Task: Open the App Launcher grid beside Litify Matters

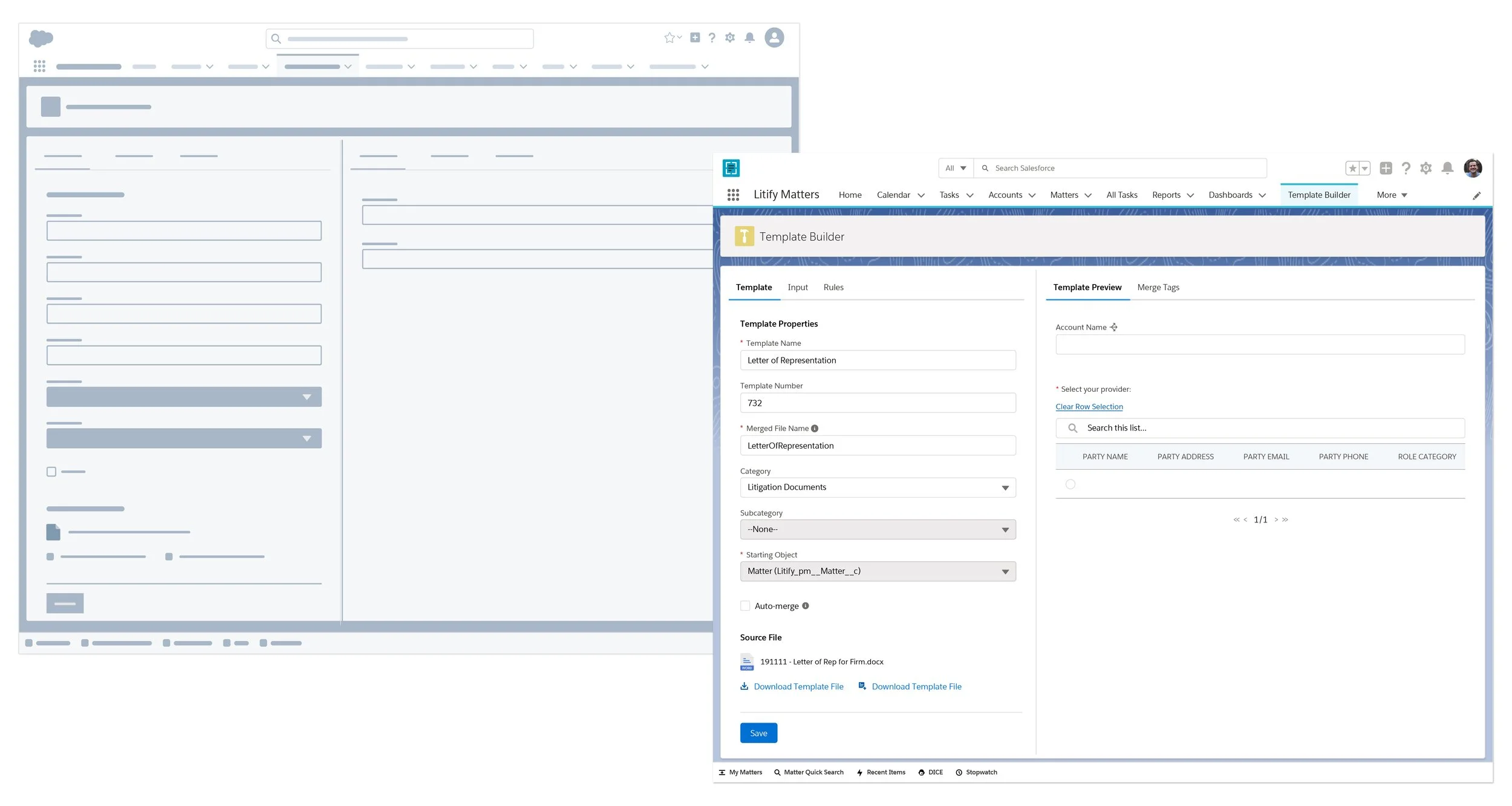Action: pyautogui.click(x=733, y=195)
